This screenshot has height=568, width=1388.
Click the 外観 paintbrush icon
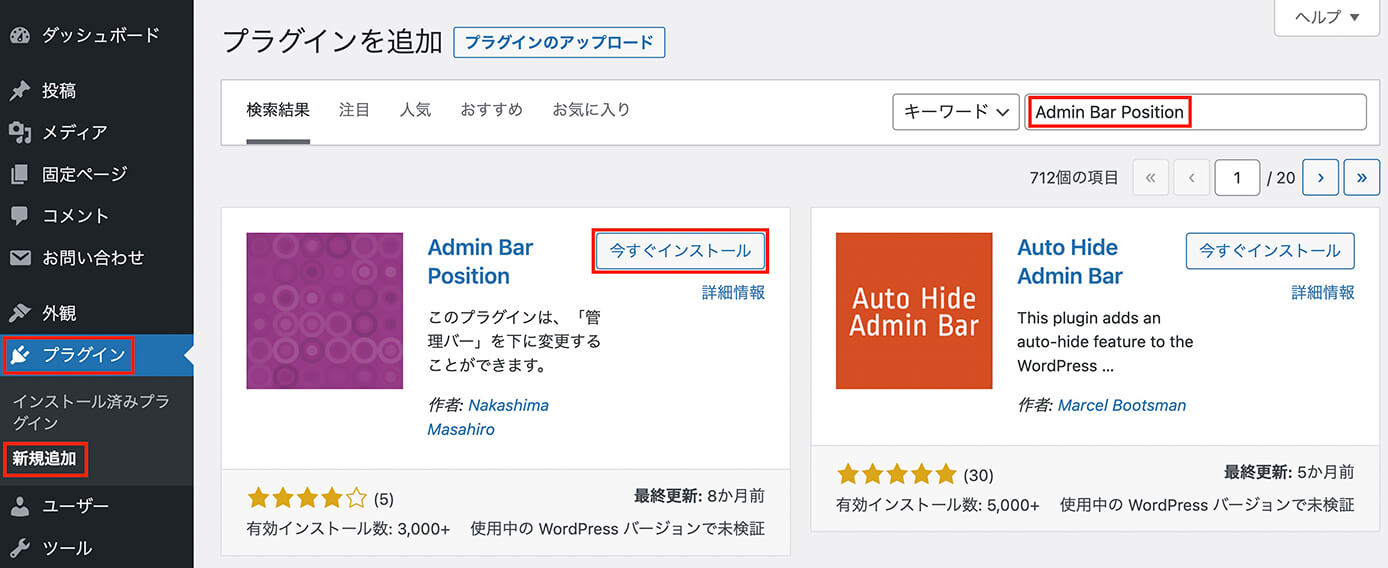[20, 313]
